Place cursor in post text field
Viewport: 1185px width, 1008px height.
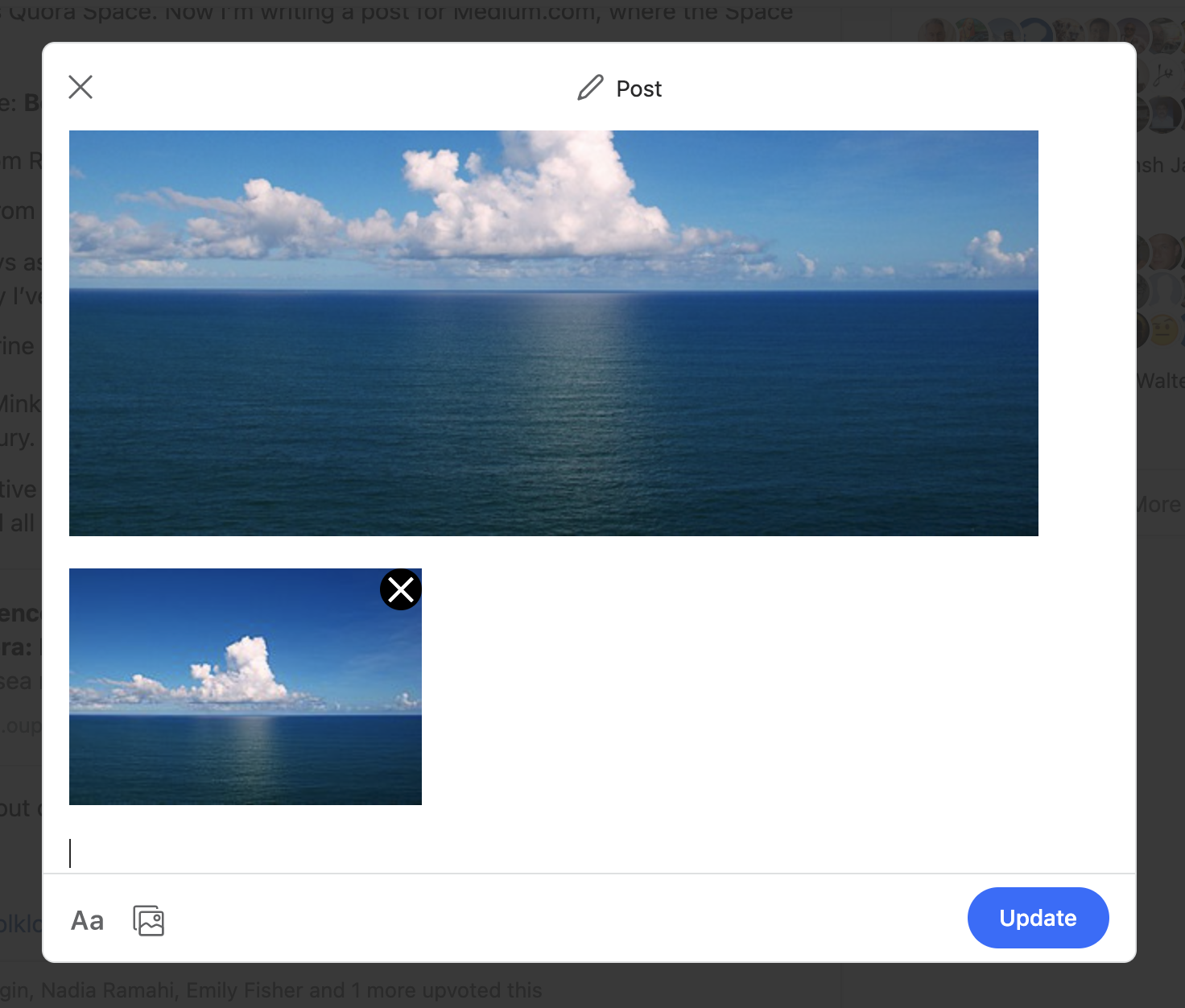tap(588, 853)
